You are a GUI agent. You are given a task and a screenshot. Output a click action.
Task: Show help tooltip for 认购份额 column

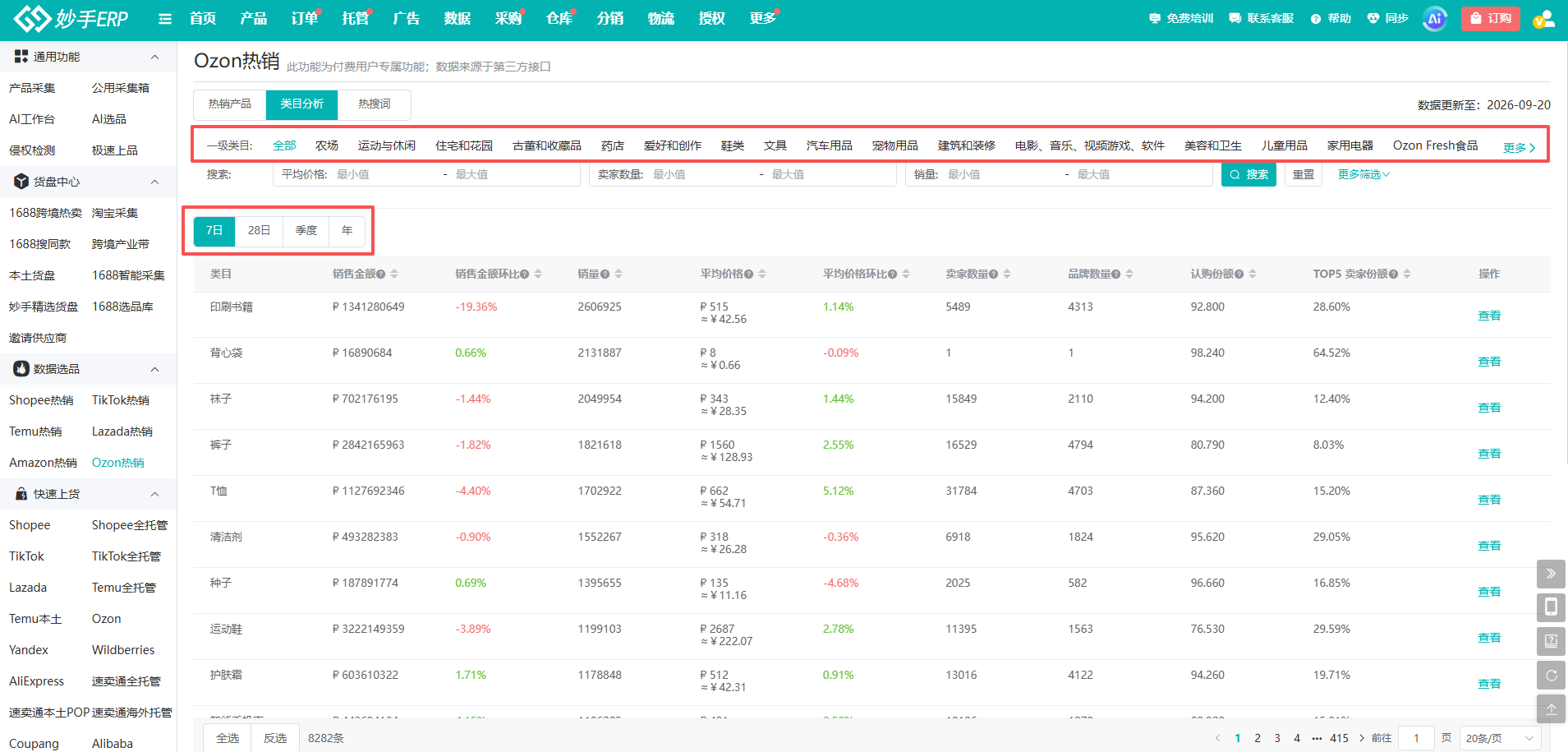pos(1239,275)
